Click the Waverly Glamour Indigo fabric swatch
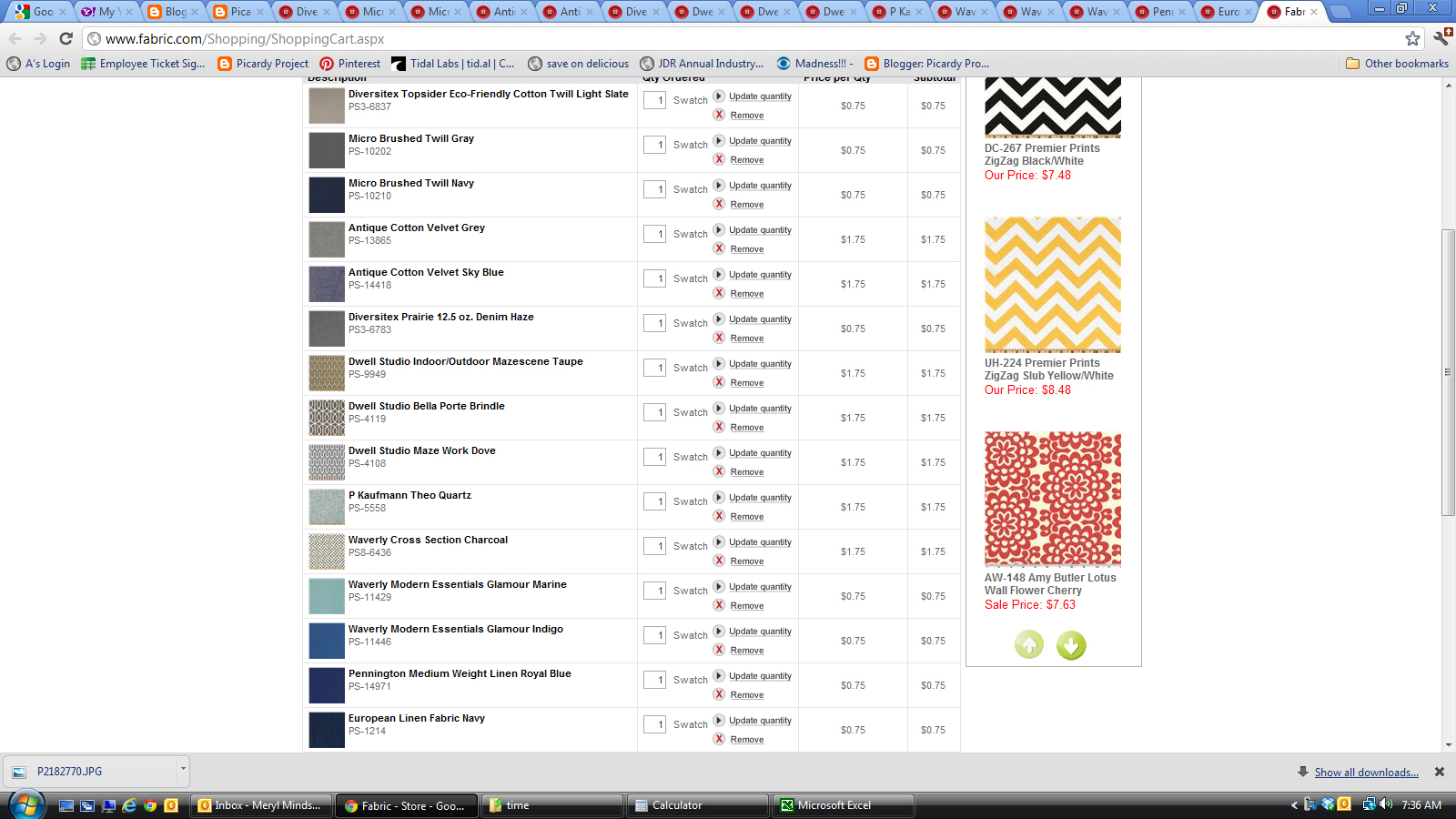Screen dimensions: 1456x819 coord(327,641)
